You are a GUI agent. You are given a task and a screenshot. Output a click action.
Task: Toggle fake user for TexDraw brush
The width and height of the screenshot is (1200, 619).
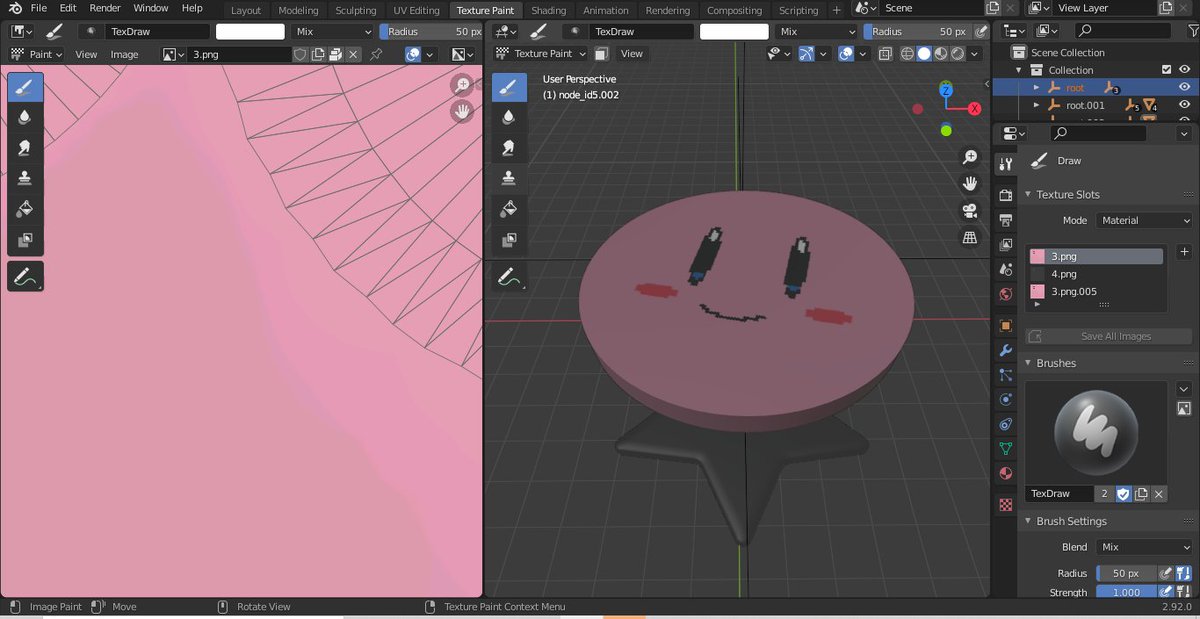[x=1123, y=494]
